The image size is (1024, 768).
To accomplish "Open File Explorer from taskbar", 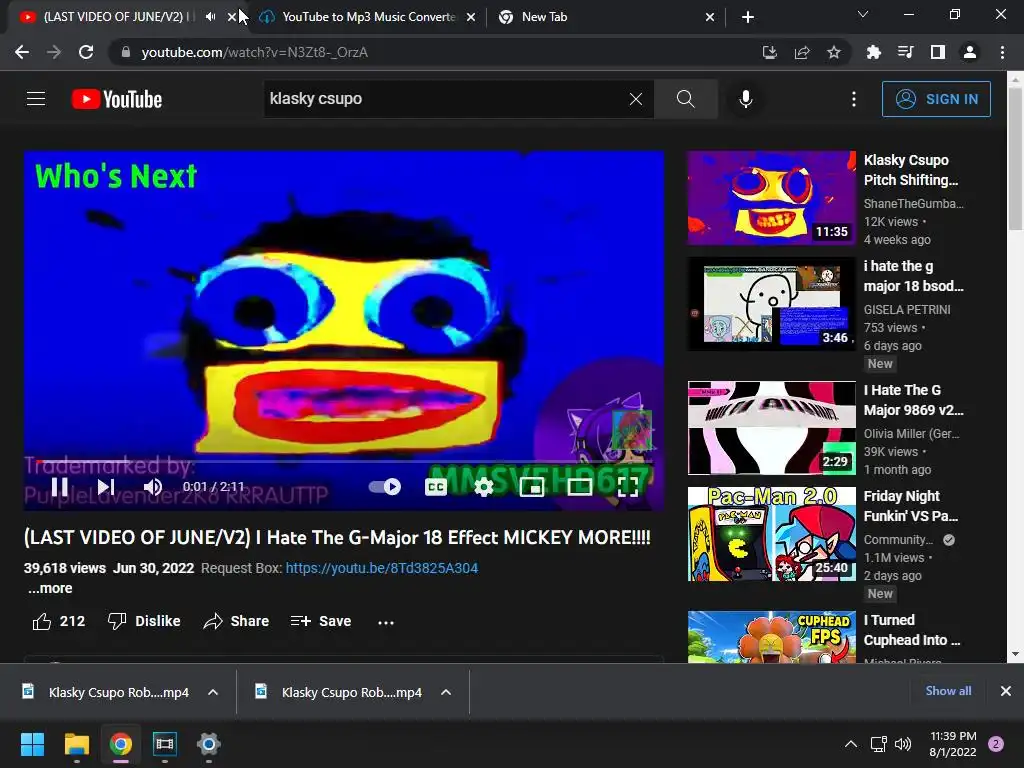I will [76, 744].
